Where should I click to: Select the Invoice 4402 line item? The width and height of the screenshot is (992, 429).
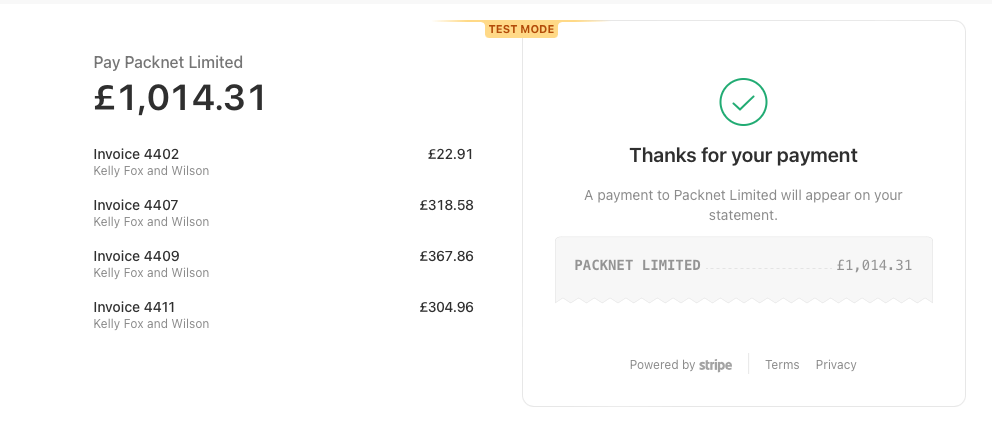coord(283,162)
